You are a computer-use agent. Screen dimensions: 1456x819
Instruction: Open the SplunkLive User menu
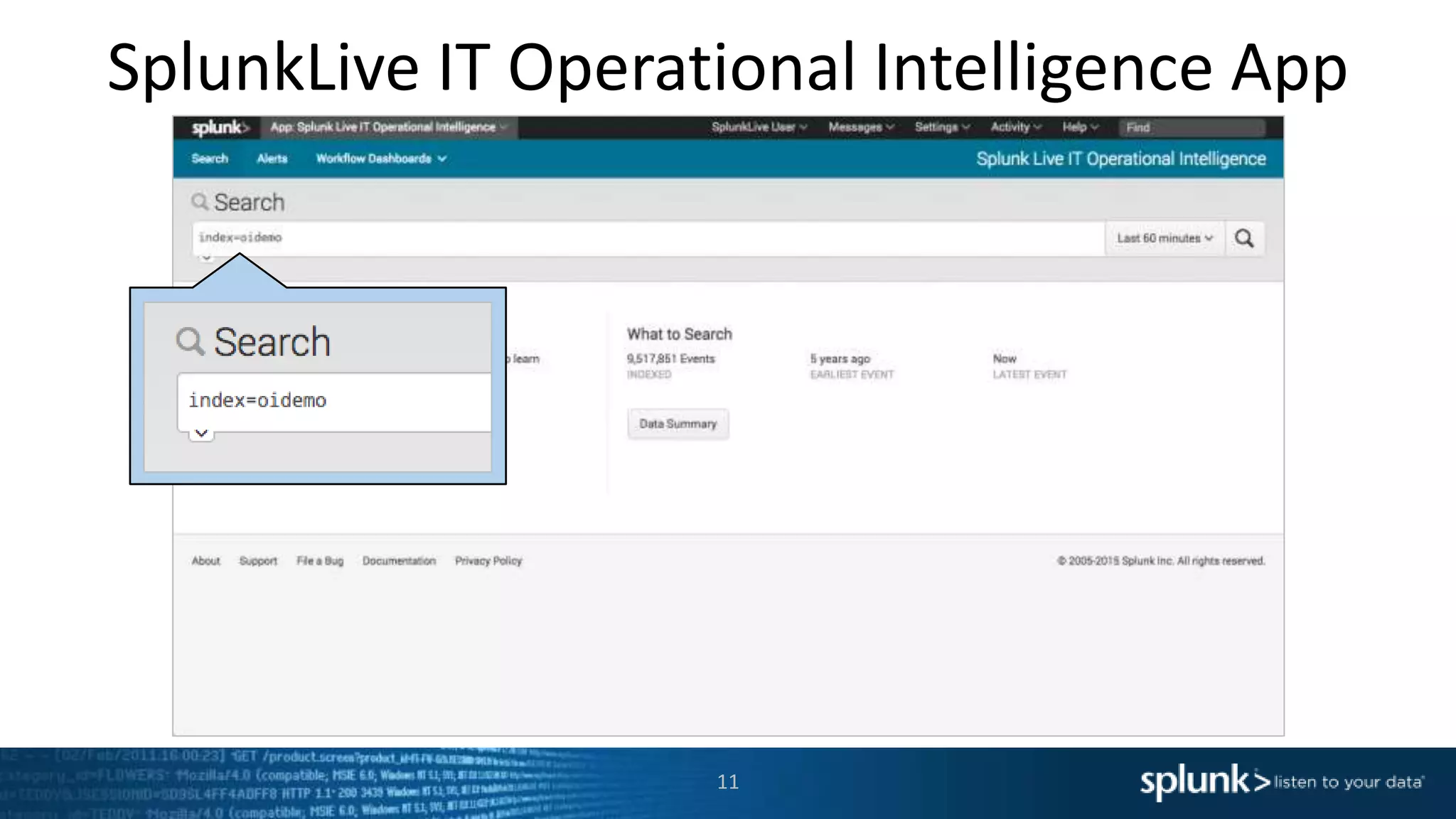(x=759, y=127)
